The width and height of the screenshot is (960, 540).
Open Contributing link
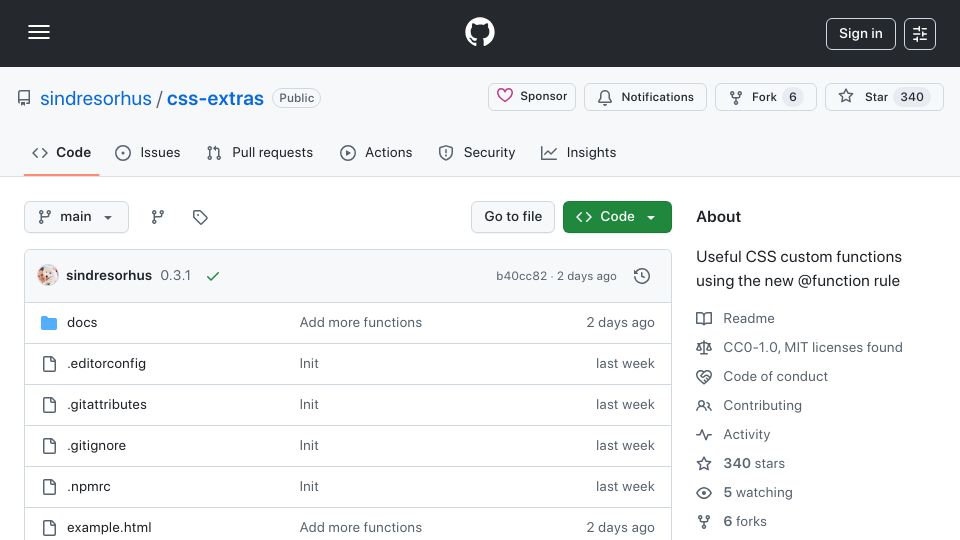click(x=762, y=405)
